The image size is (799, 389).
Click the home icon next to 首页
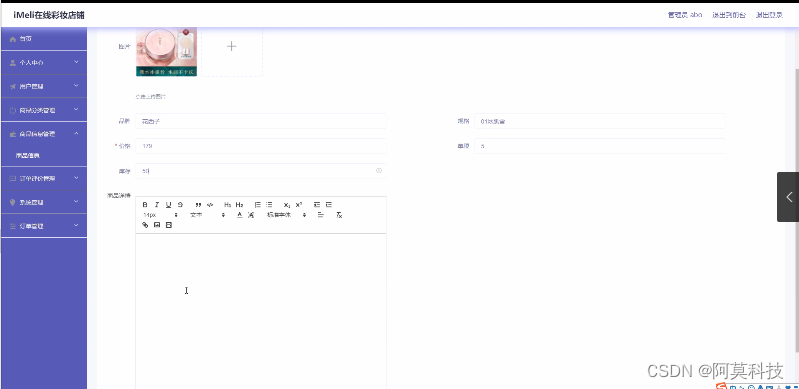(x=13, y=39)
